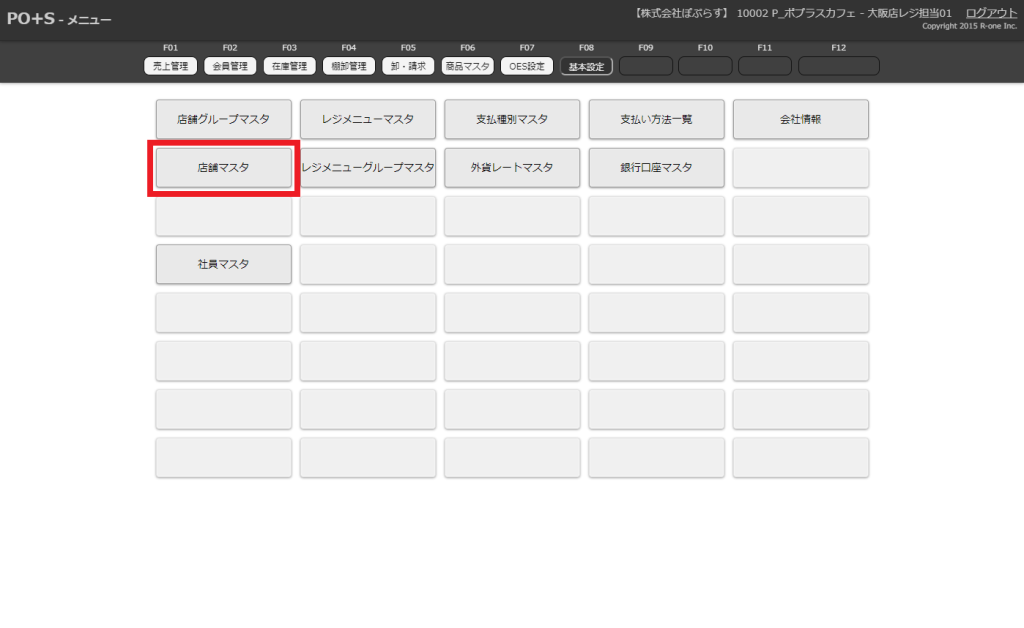1024x628 pixels.
Task: Click the PO+S logo in header
Action: 30,18
